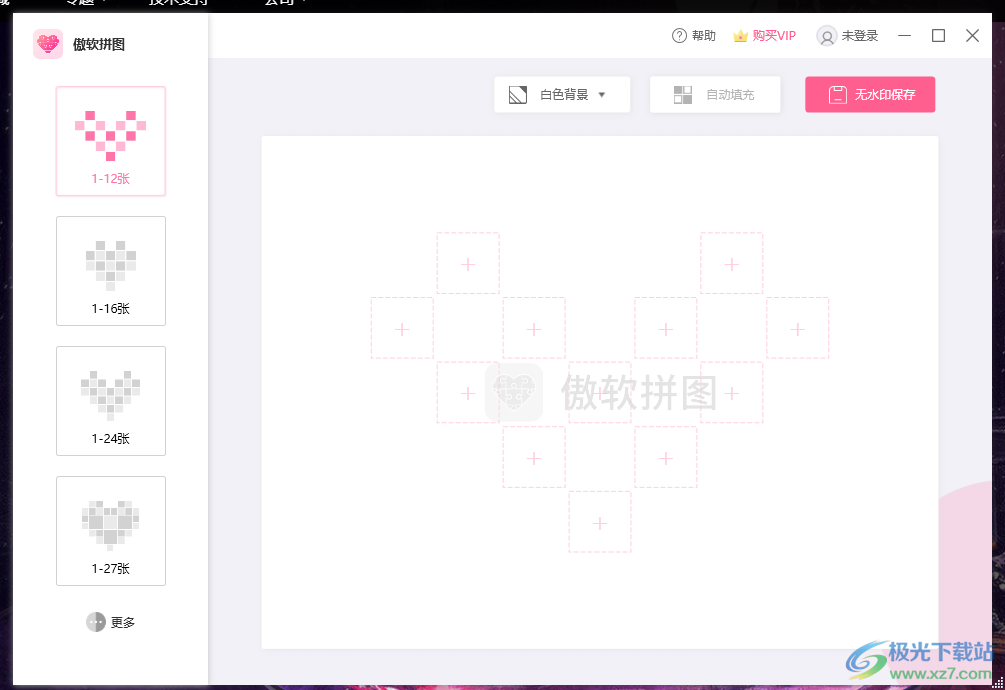The image size is (1005, 690).
Task: Click the 自动填充 auto-fill grid icon
Action: click(684, 94)
